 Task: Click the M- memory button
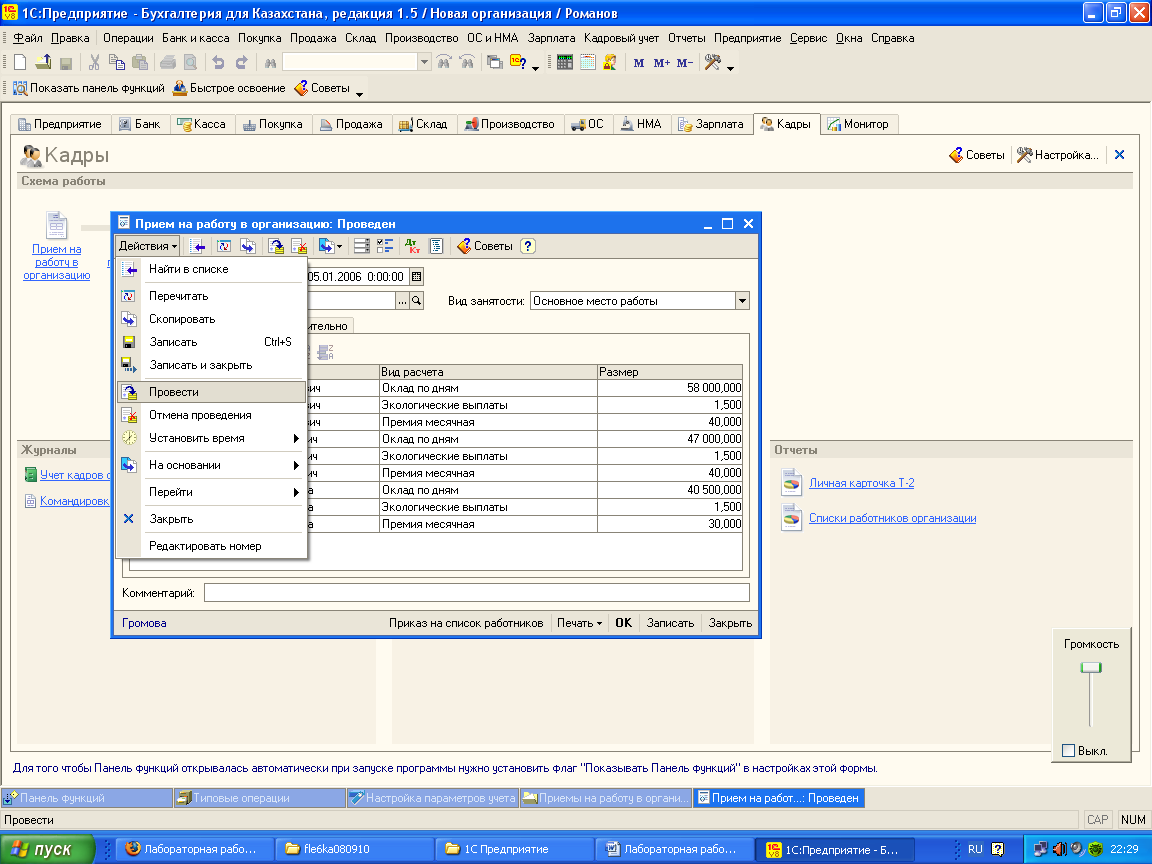click(685, 63)
